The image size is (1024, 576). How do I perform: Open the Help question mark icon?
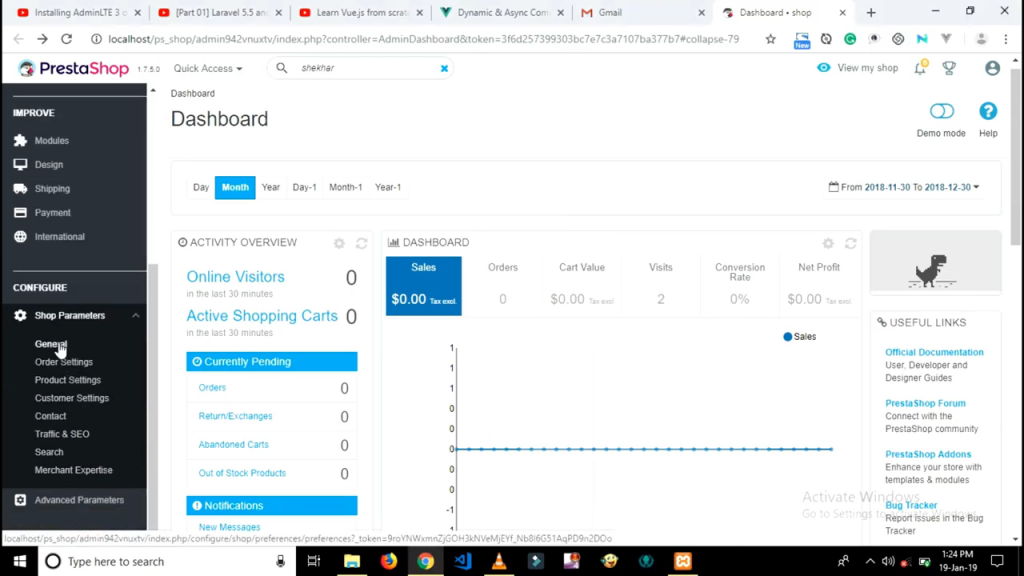pos(988,111)
